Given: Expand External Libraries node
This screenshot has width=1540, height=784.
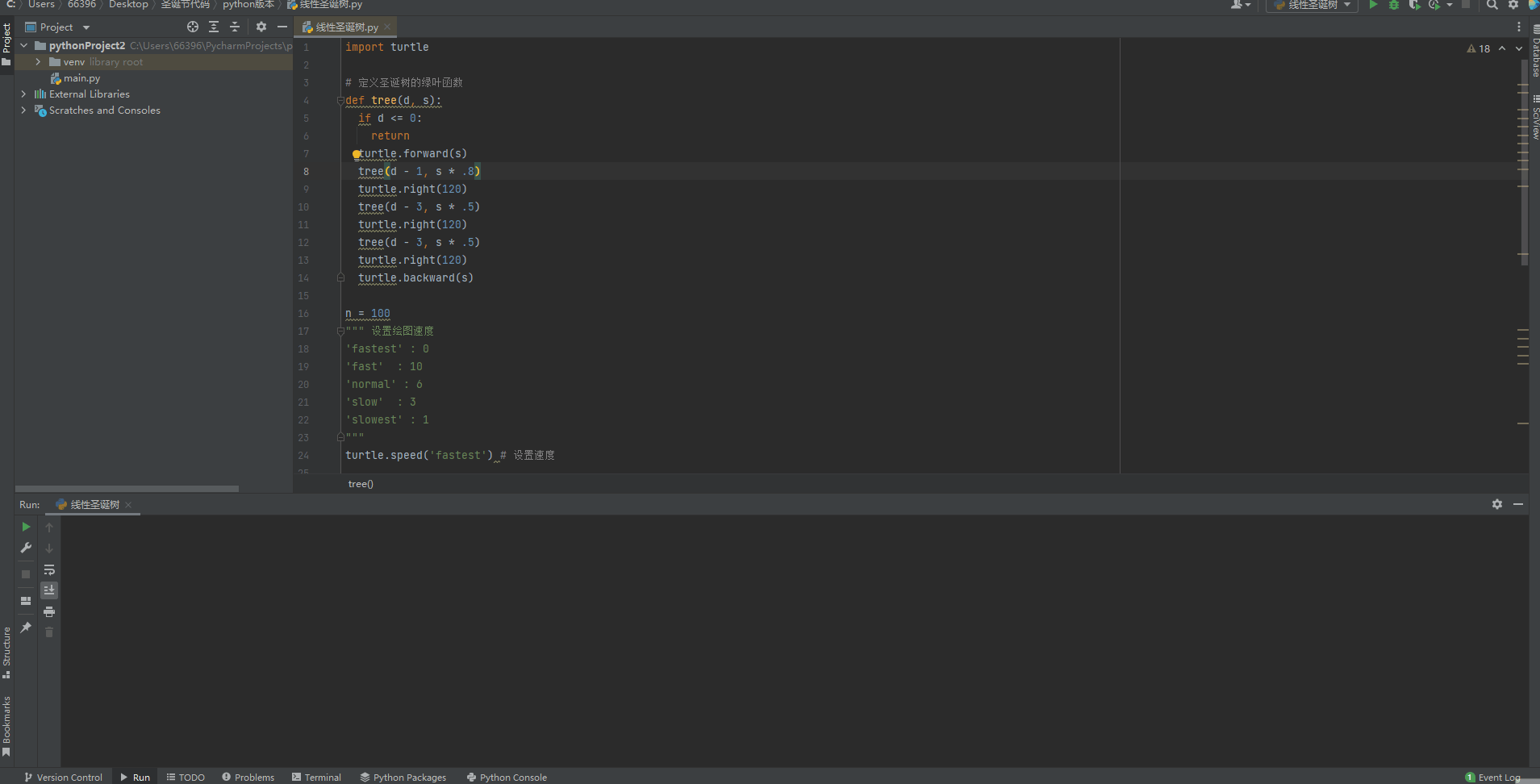Looking at the screenshot, I should click(x=23, y=94).
